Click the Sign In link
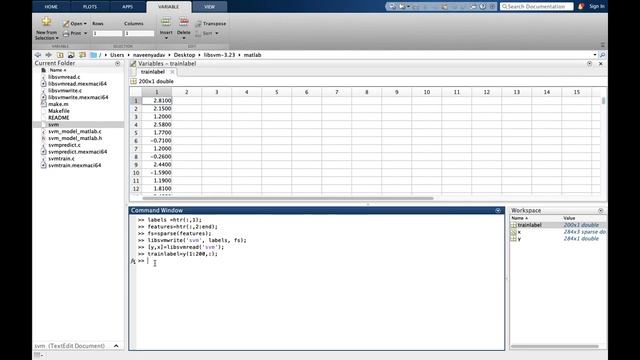640x360 pixels. click(x=597, y=7)
